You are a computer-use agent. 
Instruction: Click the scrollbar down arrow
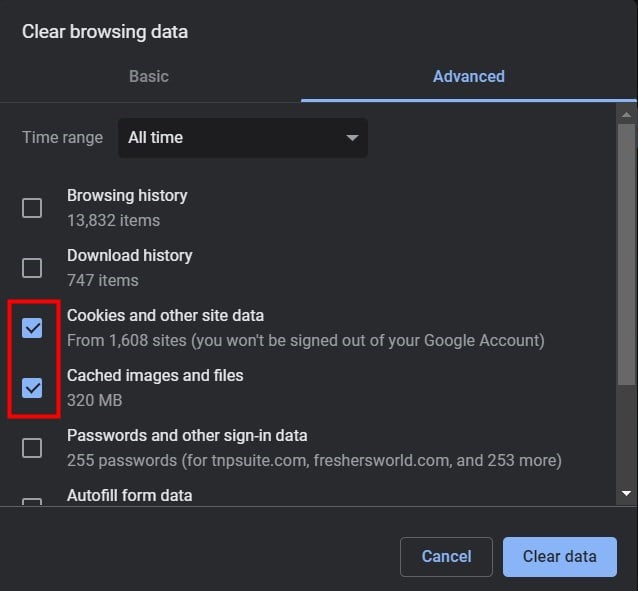627,493
